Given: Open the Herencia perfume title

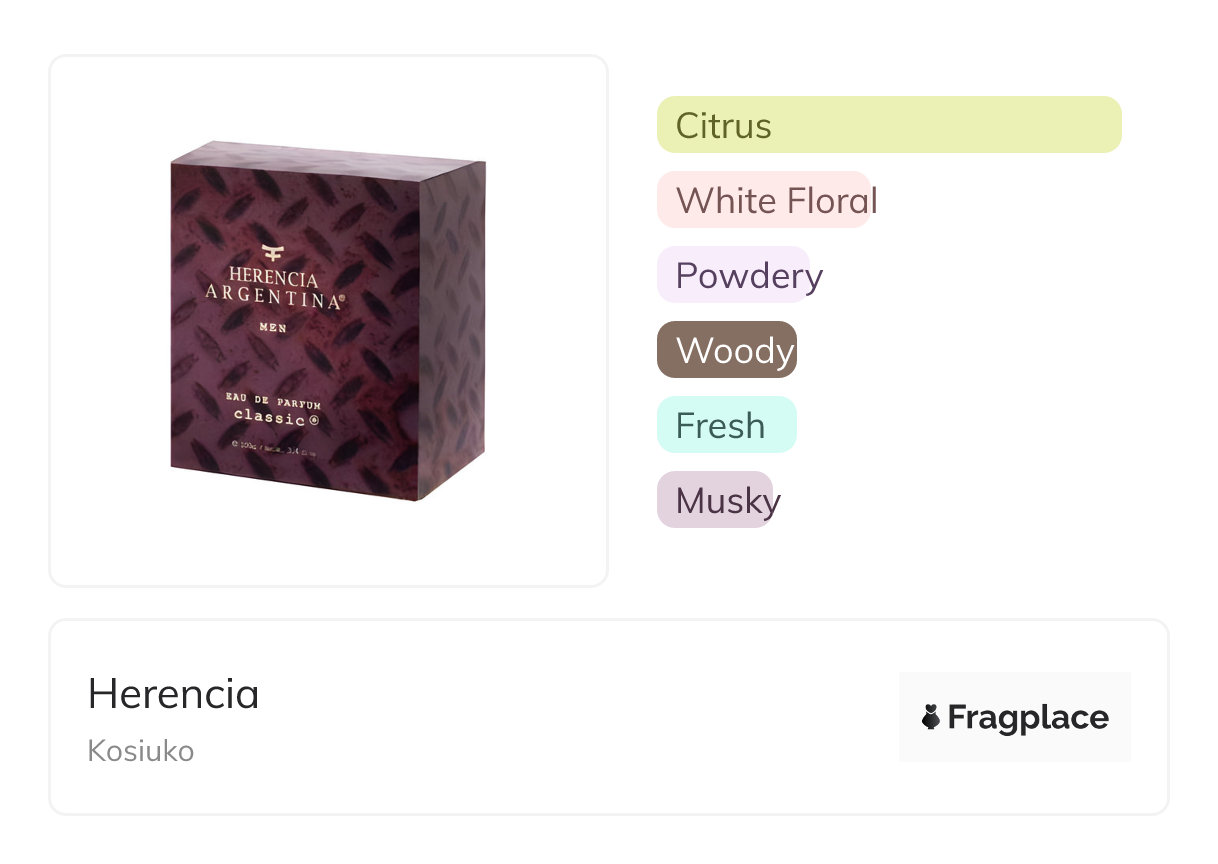Looking at the screenshot, I should pos(174,694).
